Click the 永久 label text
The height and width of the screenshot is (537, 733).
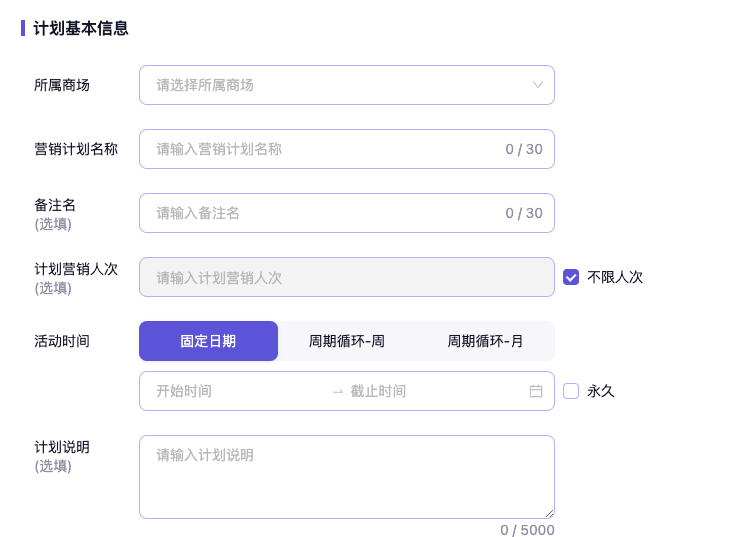(x=601, y=391)
